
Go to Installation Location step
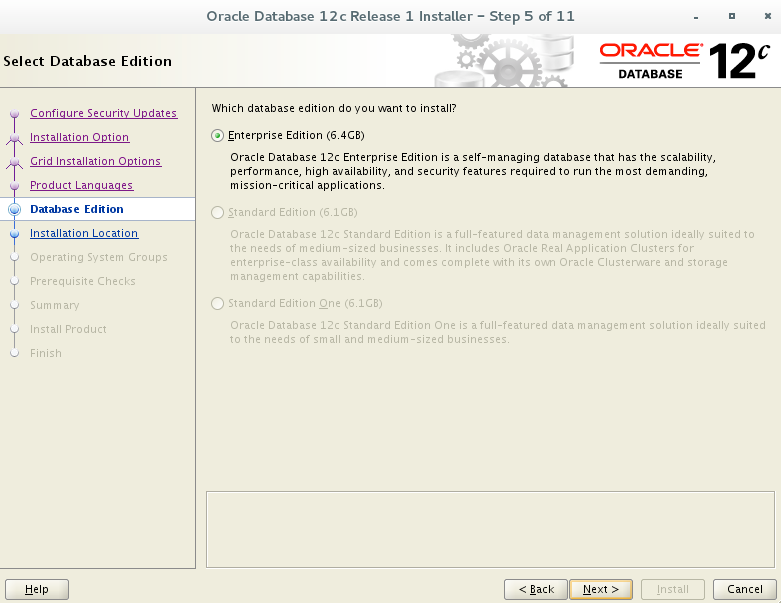click(x=84, y=233)
